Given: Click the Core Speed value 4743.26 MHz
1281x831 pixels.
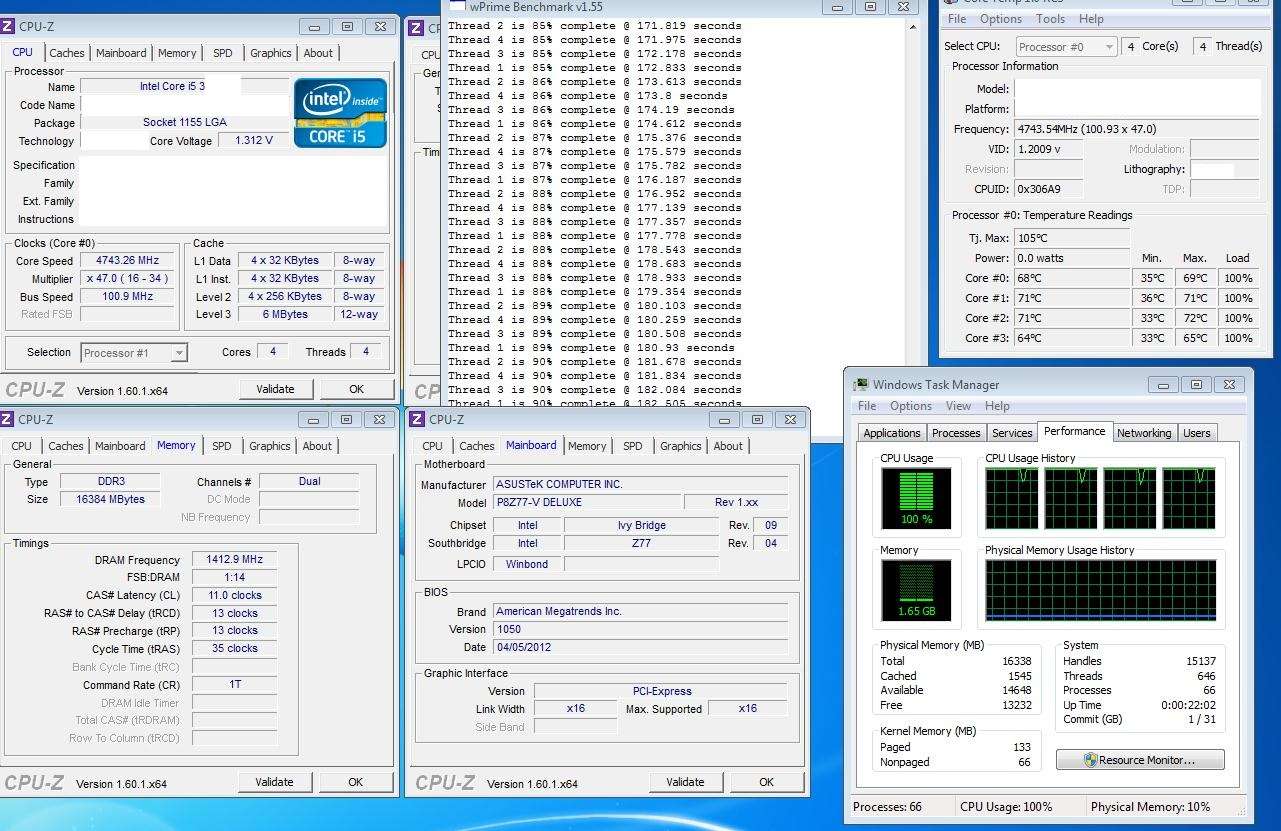Looking at the screenshot, I should pos(128,260).
